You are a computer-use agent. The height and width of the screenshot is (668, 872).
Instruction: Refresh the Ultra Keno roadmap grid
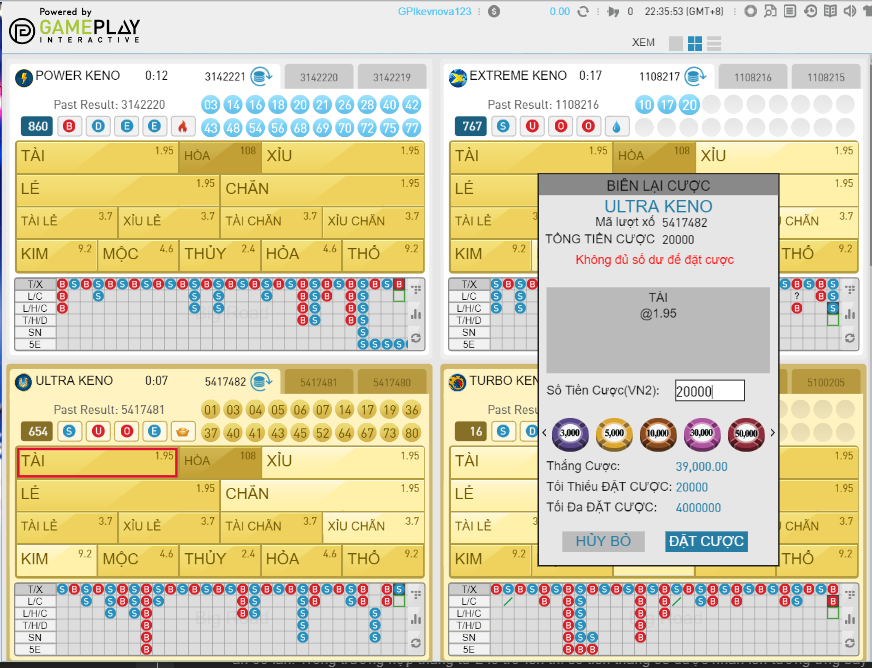[416, 643]
